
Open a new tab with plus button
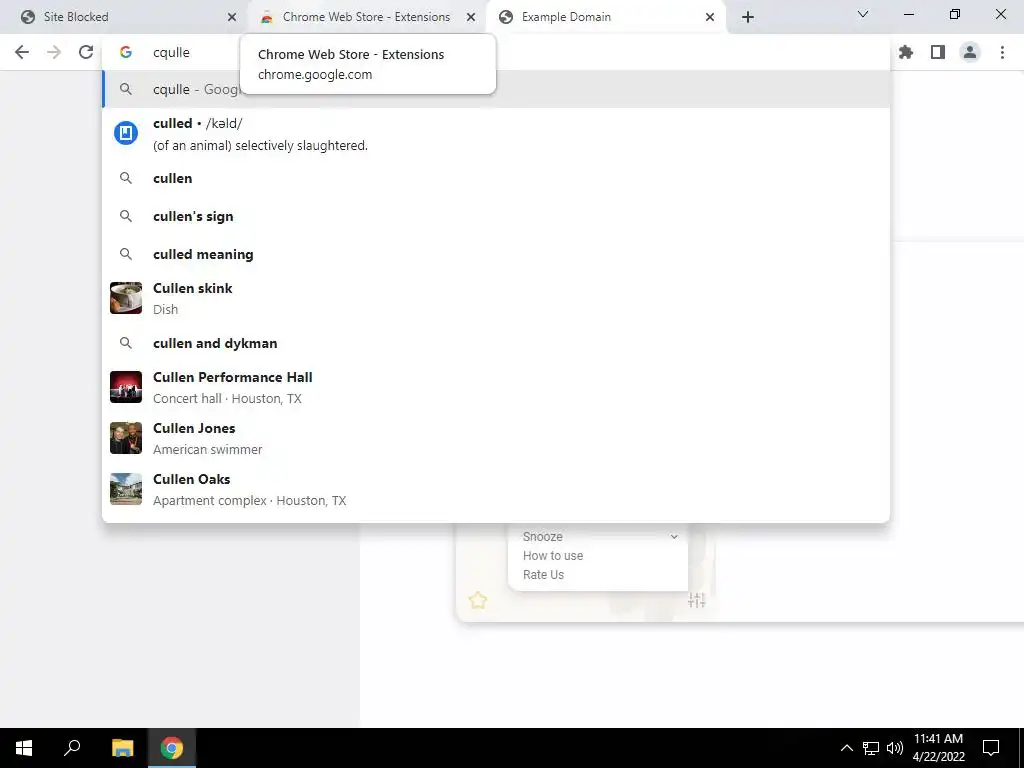[748, 17]
